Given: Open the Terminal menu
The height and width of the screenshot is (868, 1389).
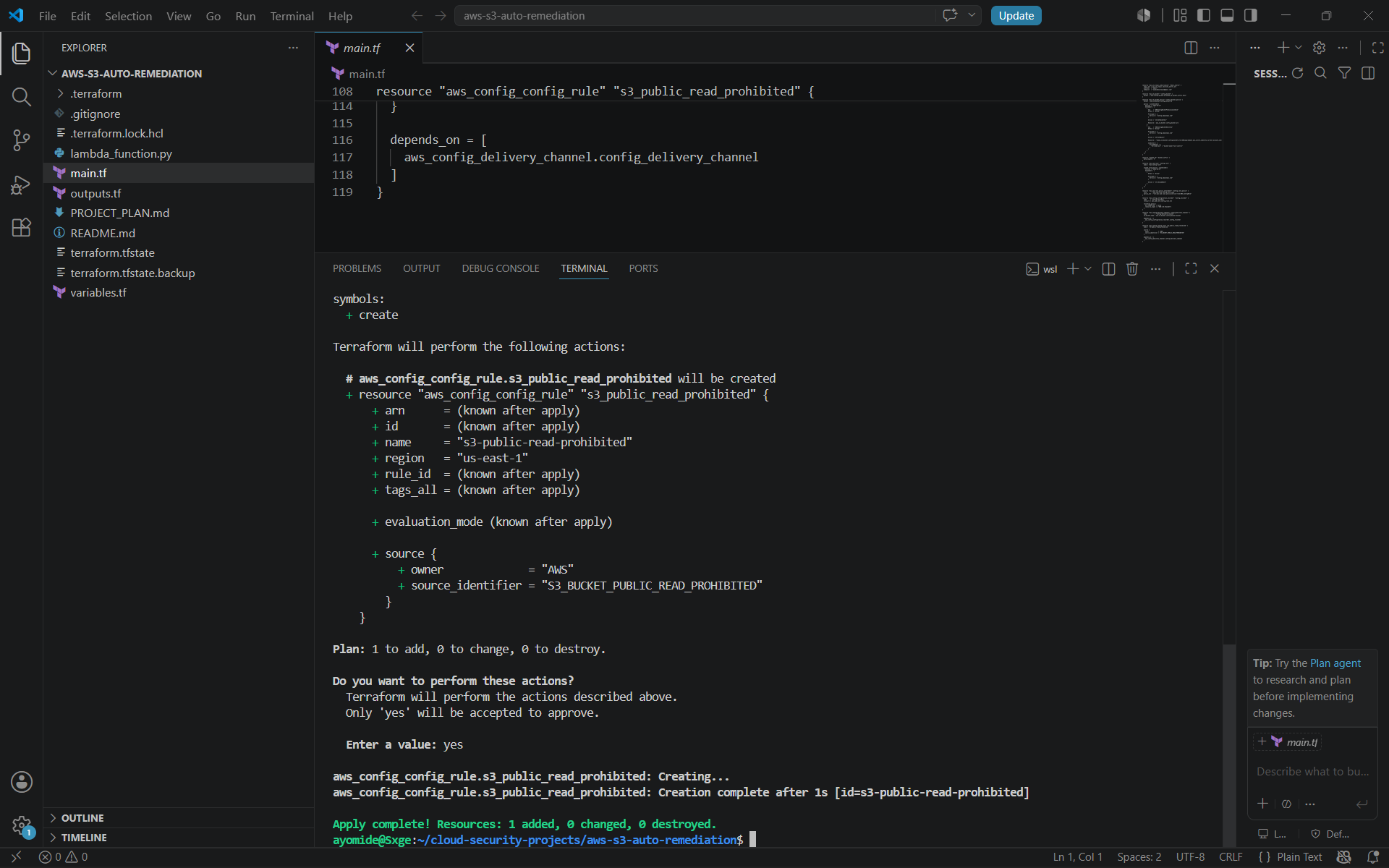Looking at the screenshot, I should pyautogui.click(x=292, y=16).
